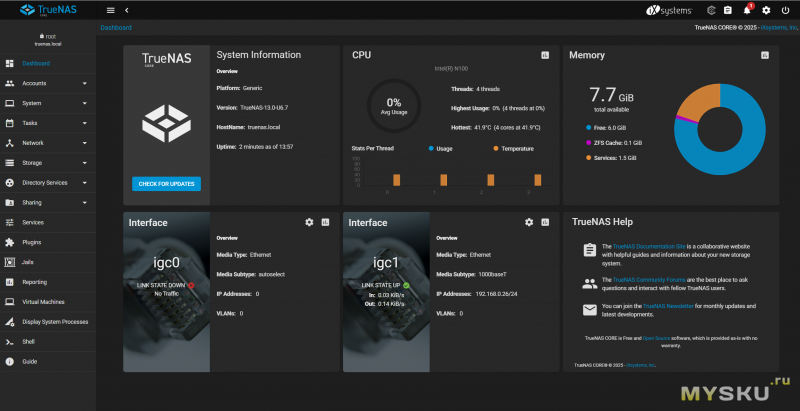Expand the Accounts menu arrow
Screen dimensions: 800x411
click(85, 83)
